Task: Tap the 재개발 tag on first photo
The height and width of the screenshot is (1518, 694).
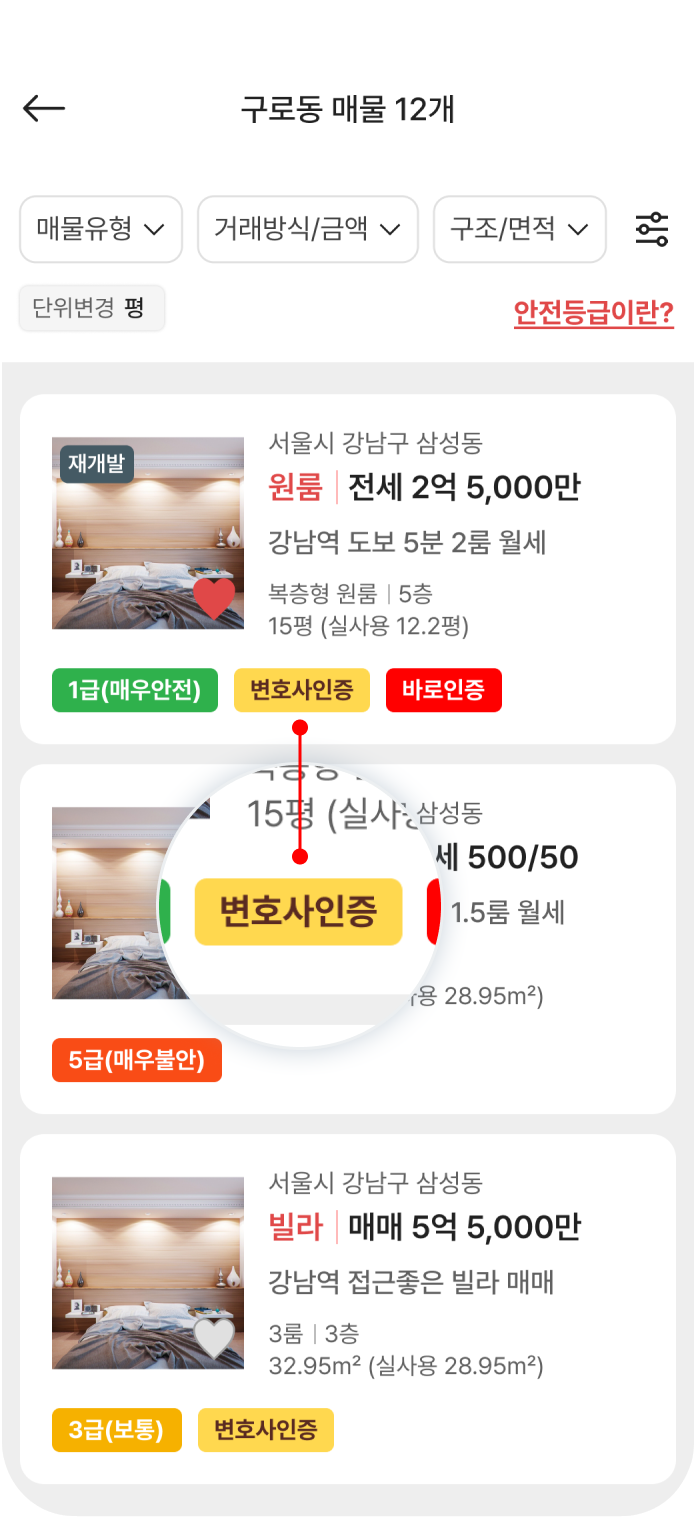Action: pyautogui.click(x=97, y=464)
